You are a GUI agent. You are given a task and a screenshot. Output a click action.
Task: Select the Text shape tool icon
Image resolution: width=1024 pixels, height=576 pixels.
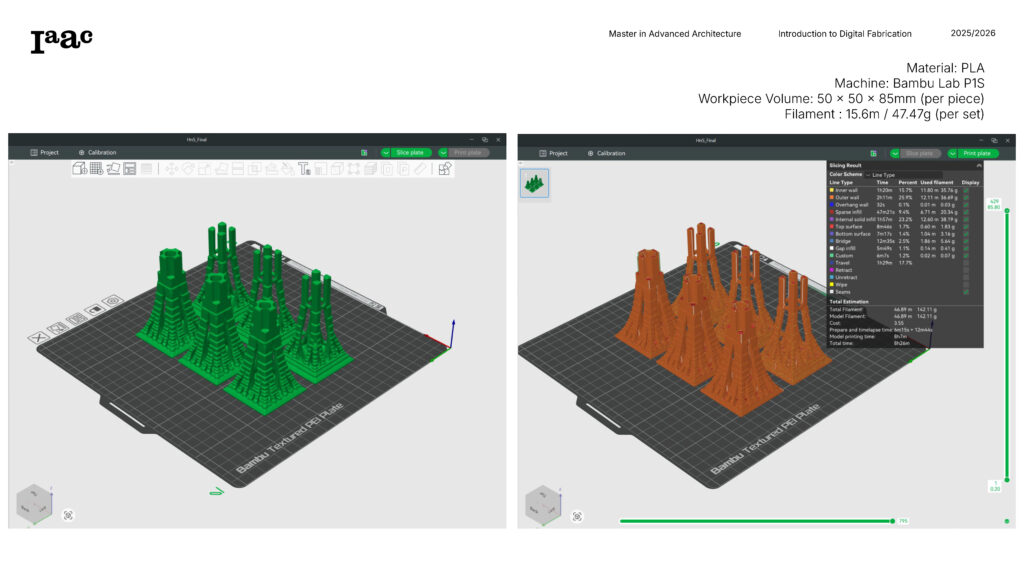click(304, 169)
